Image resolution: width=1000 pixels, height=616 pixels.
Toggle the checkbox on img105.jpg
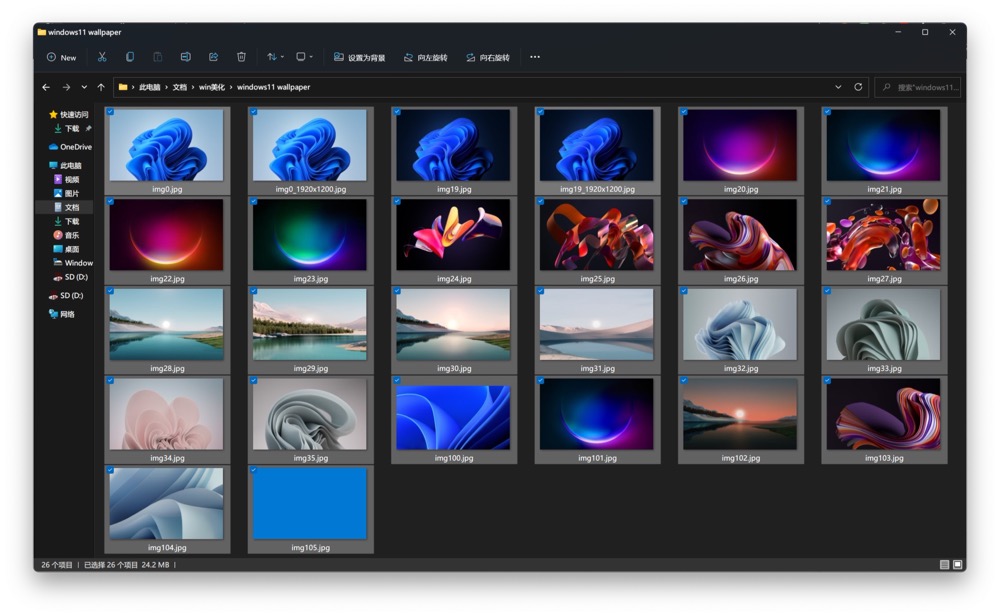pyautogui.click(x=254, y=470)
